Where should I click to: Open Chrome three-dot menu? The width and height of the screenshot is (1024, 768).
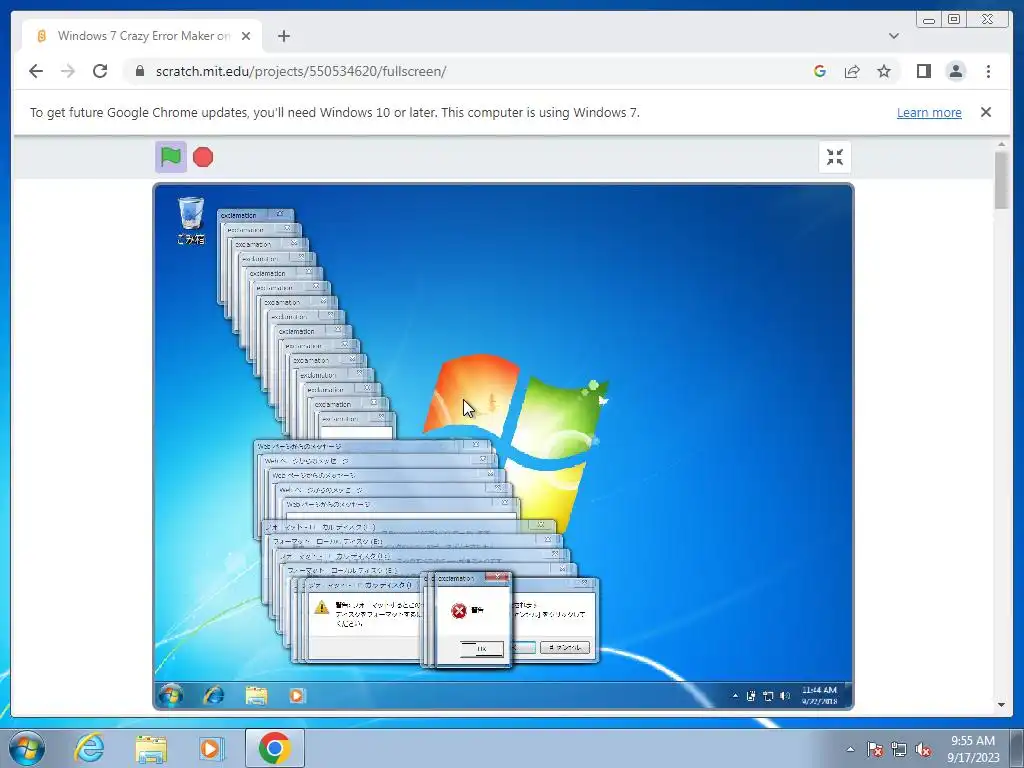pos(988,71)
